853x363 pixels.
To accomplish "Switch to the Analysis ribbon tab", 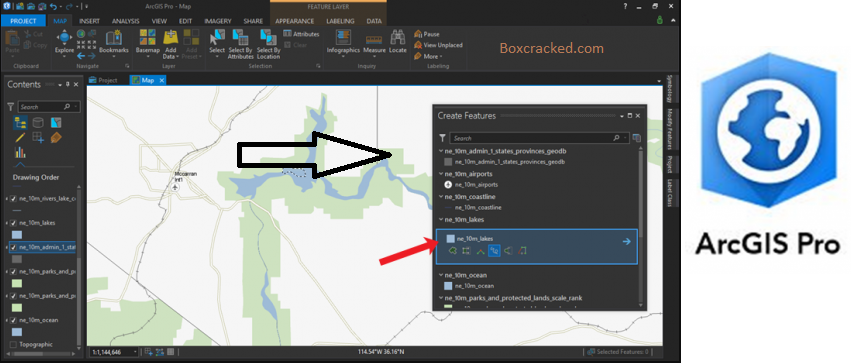I will coord(126,21).
